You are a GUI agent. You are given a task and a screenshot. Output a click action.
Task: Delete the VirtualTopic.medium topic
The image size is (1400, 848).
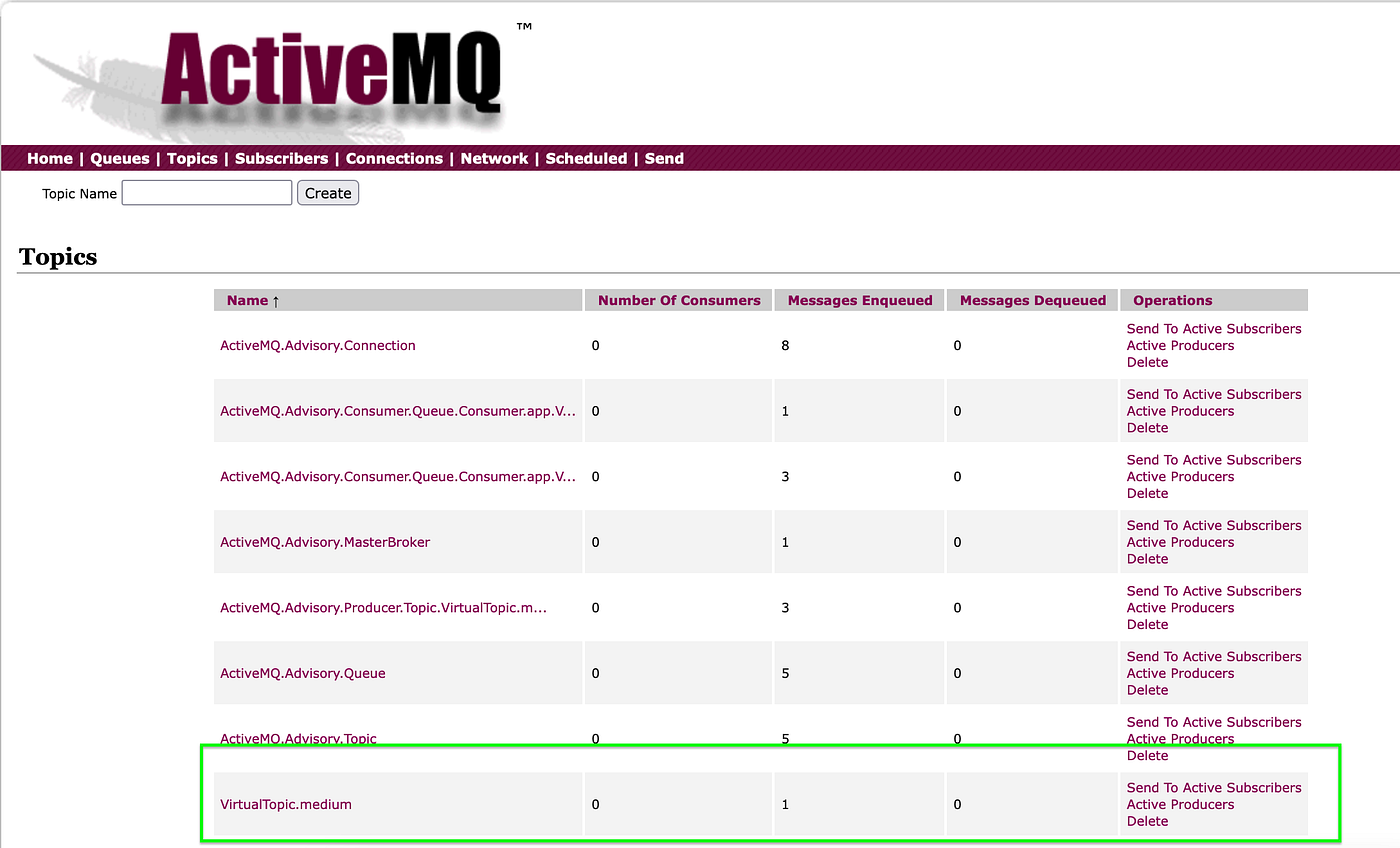click(x=1148, y=821)
